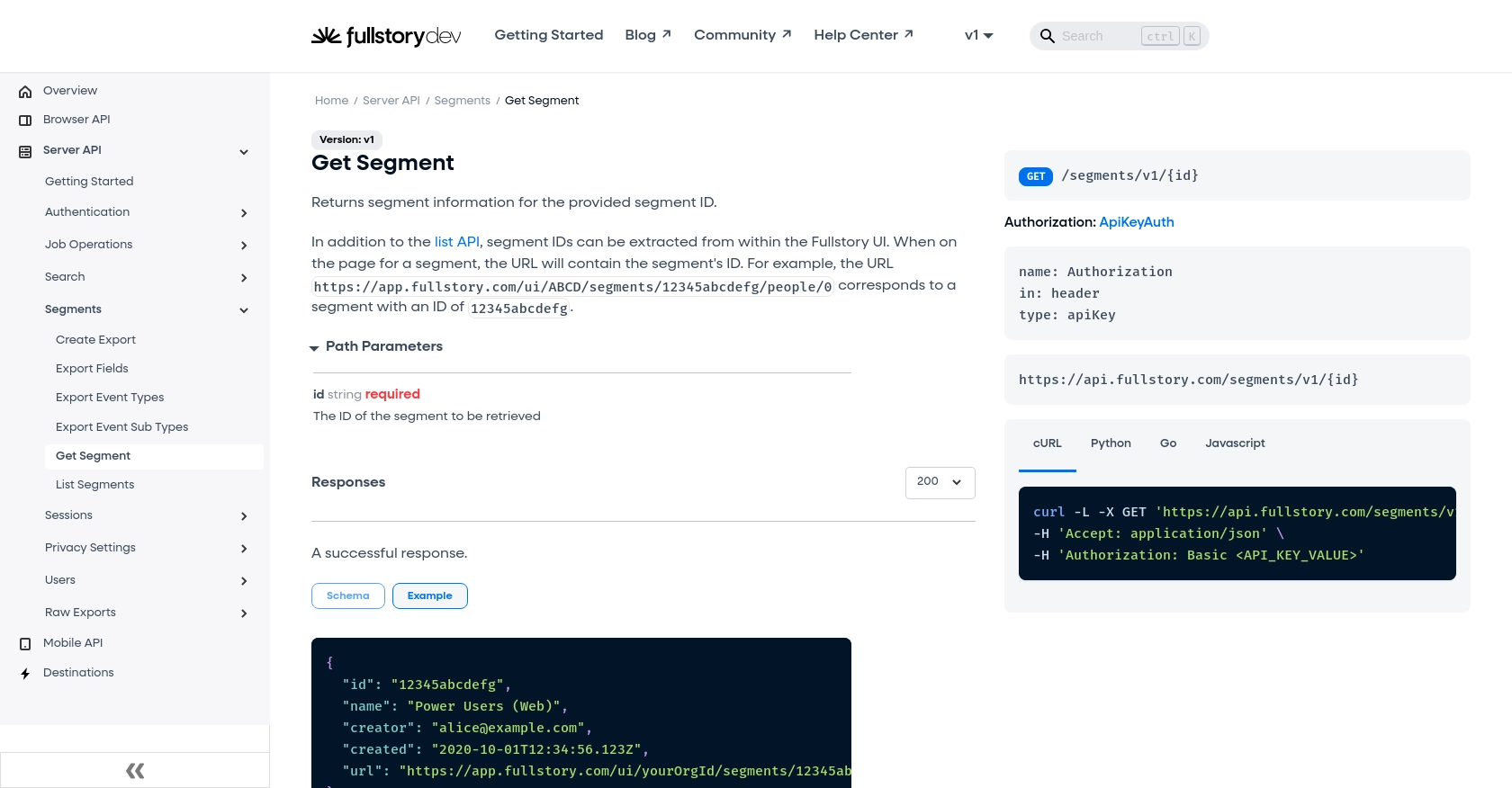
Task: Open Export Event Sub Types in sidebar
Action: pos(121,427)
